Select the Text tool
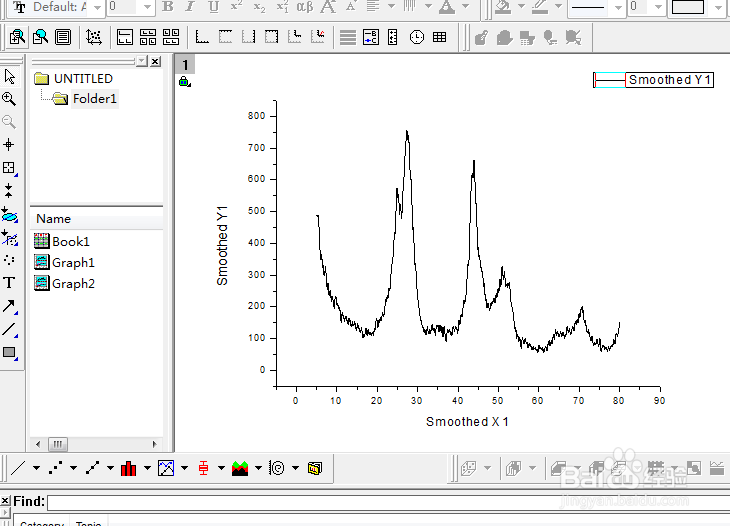Image resolution: width=730 pixels, height=526 pixels. pyautogui.click(x=9, y=283)
